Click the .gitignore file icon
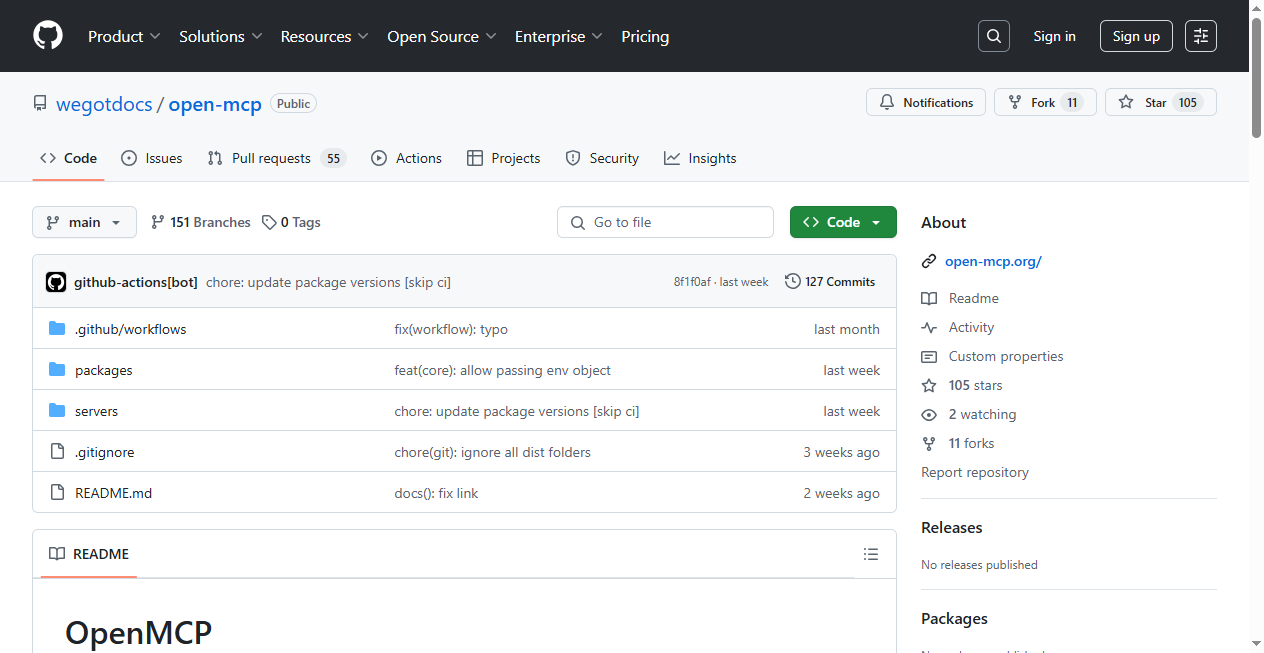 click(x=57, y=452)
